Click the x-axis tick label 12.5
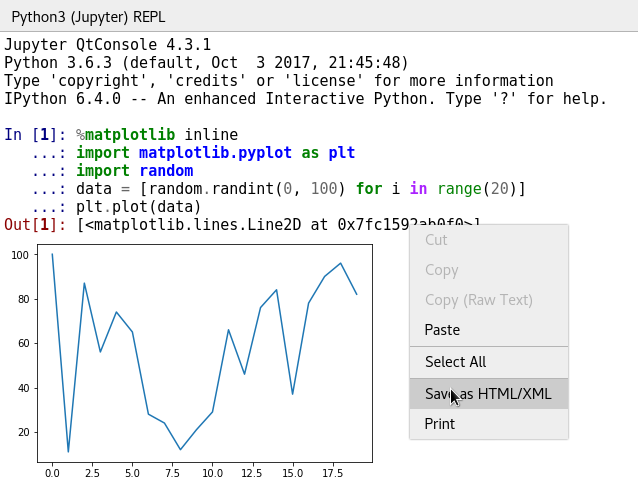The height and width of the screenshot is (487, 638). pos(252,473)
